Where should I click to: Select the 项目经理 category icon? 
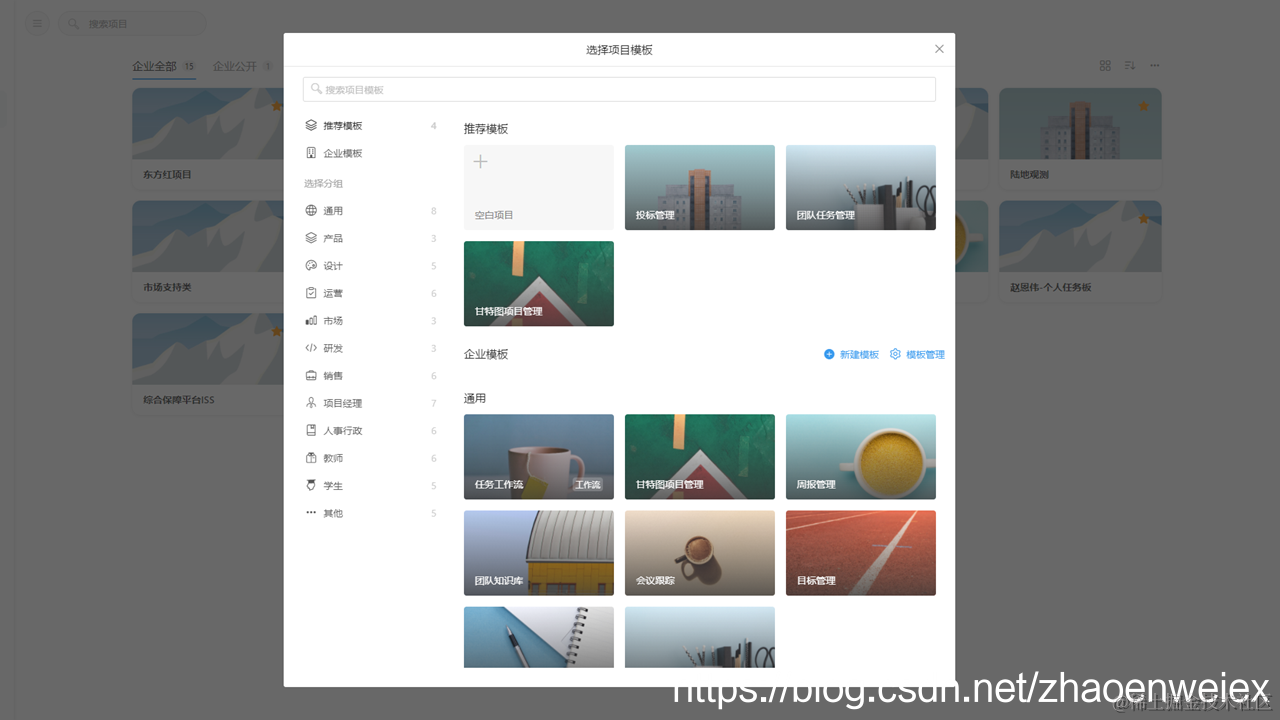point(311,402)
